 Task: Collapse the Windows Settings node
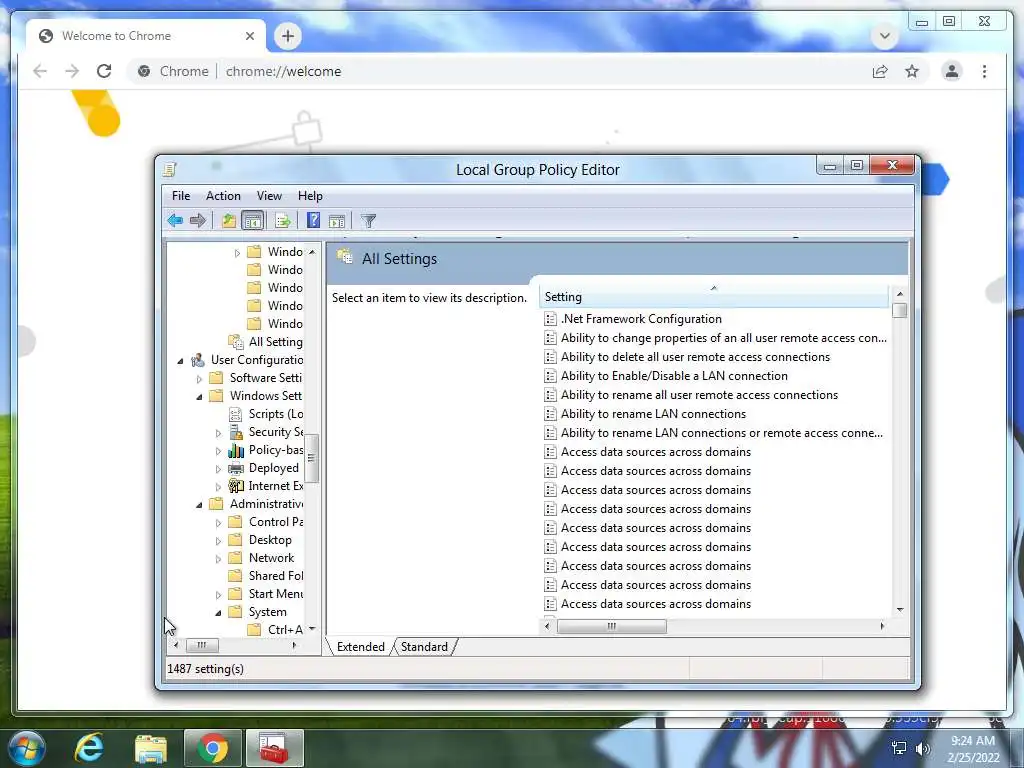click(x=199, y=396)
